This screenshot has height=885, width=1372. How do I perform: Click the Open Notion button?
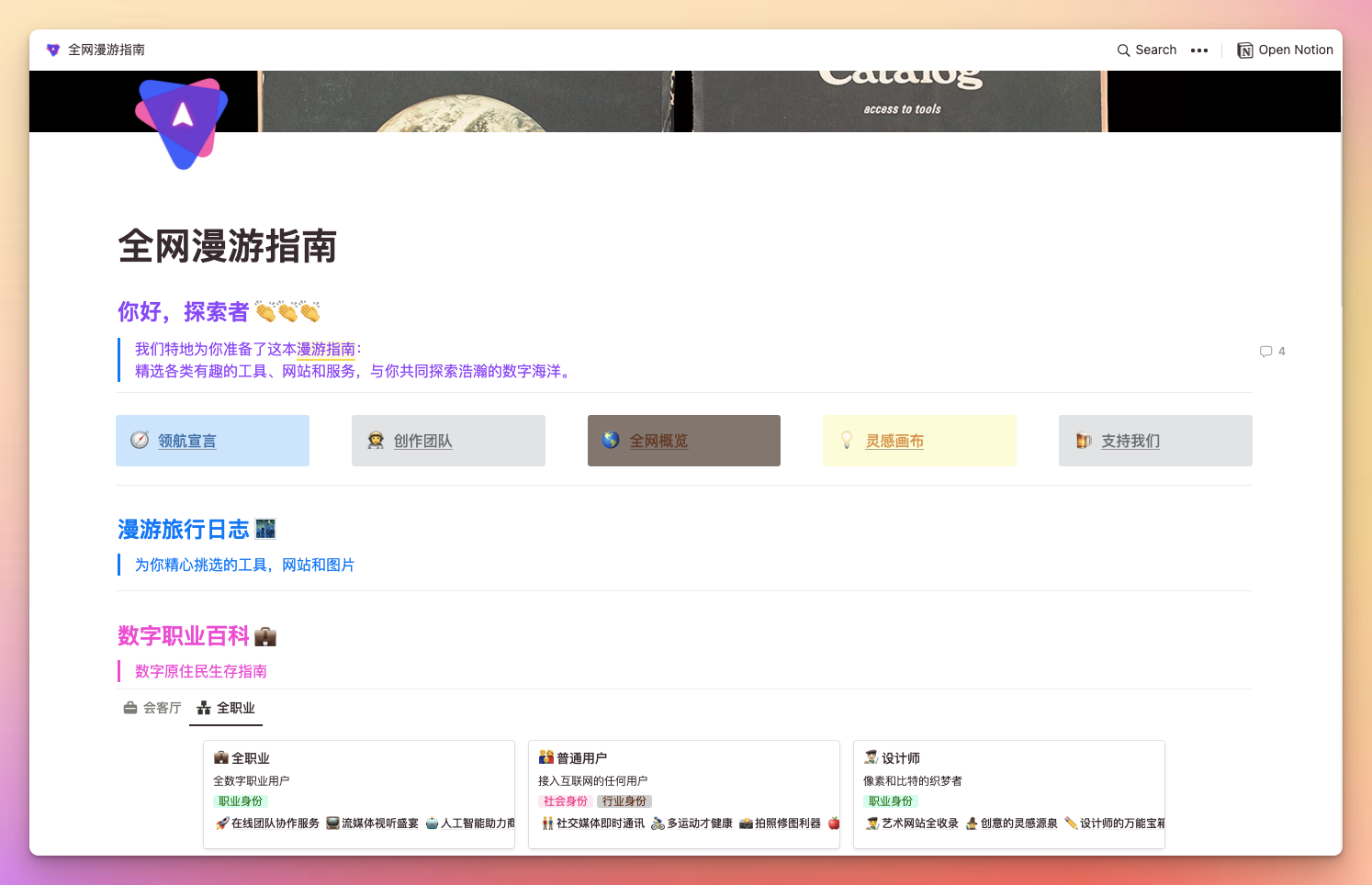pyautogui.click(x=1295, y=50)
